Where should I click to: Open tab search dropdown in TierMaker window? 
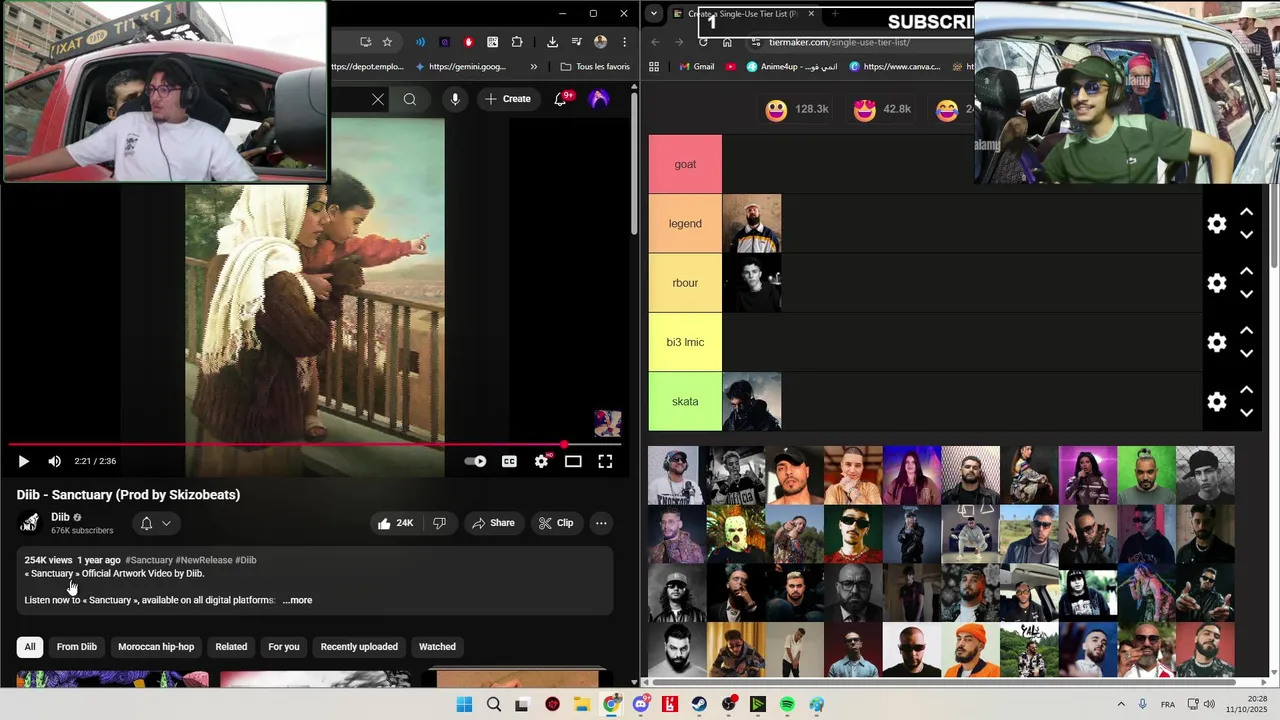pos(653,14)
